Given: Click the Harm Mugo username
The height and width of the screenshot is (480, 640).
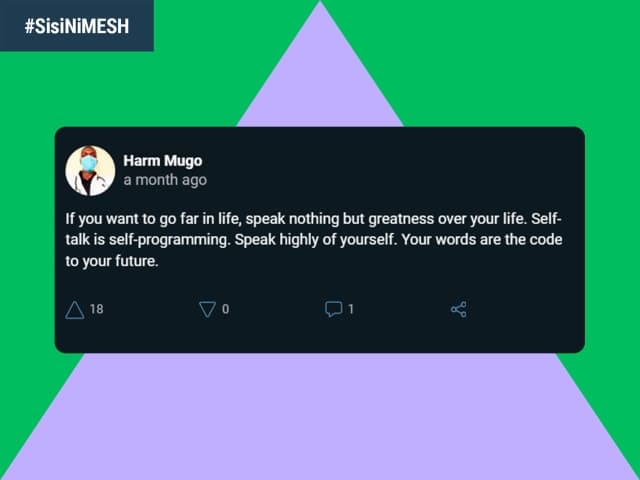Looking at the screenshot, I should pyautogui.click(x=163, y=160).
